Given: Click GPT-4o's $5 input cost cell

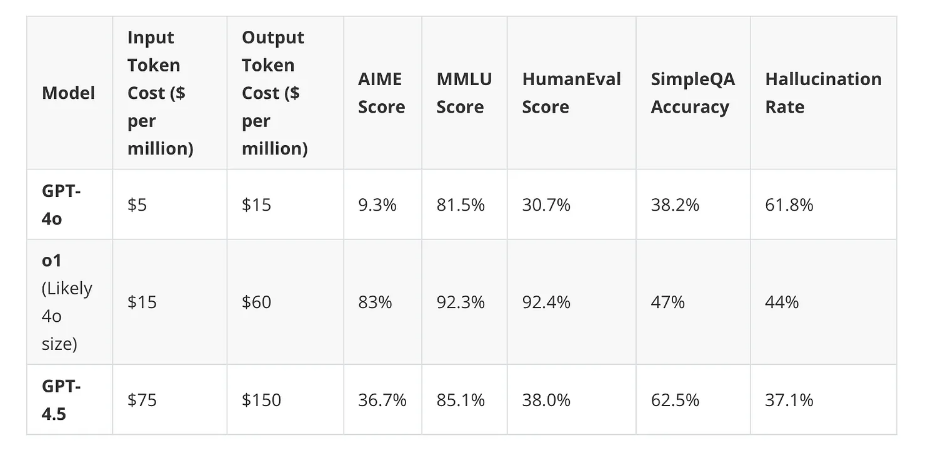Looking at the screenshot, I should point(138,204).
